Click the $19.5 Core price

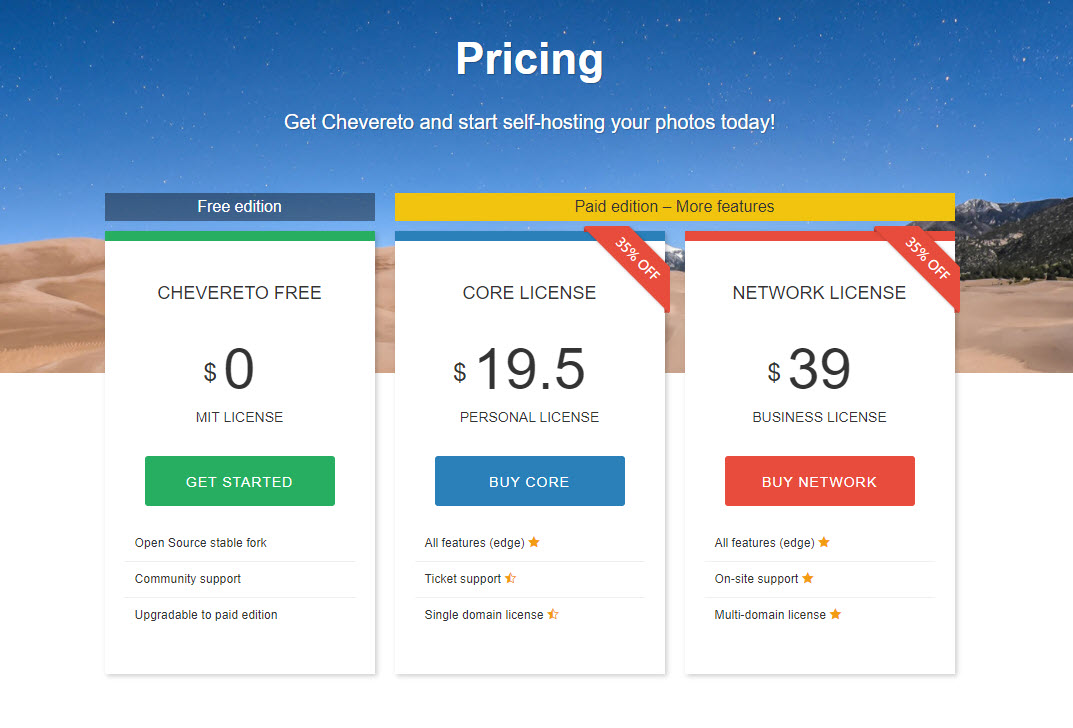click(x=529, y=370)
